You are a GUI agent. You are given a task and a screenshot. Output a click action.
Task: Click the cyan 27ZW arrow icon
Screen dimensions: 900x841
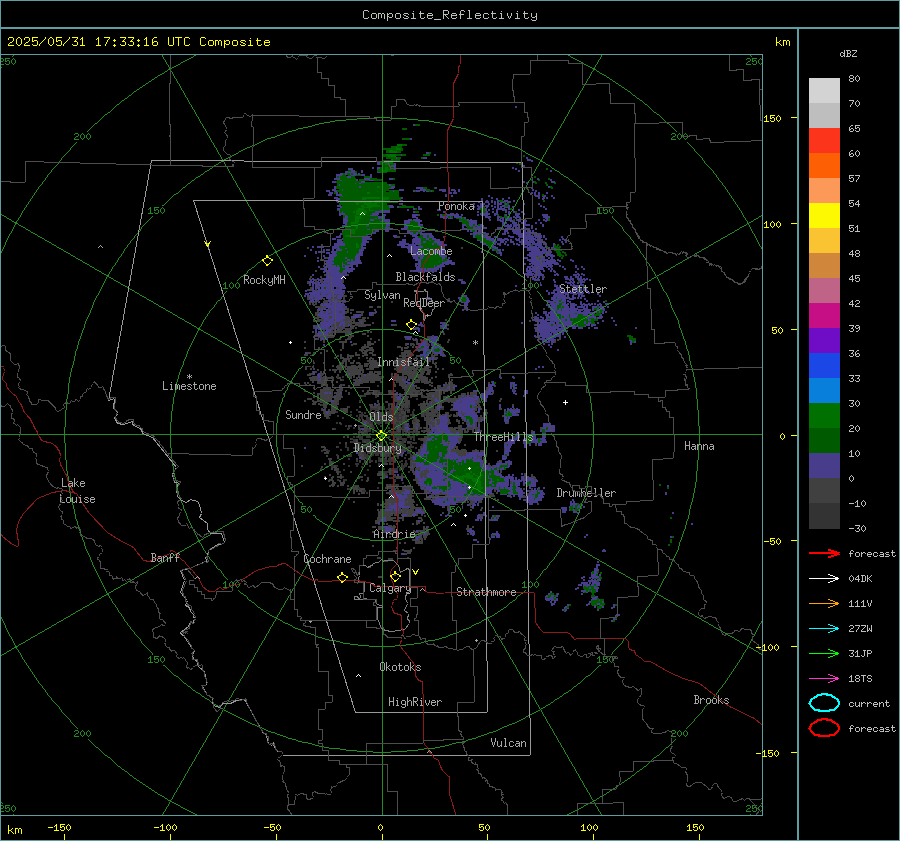click(824, 629)
